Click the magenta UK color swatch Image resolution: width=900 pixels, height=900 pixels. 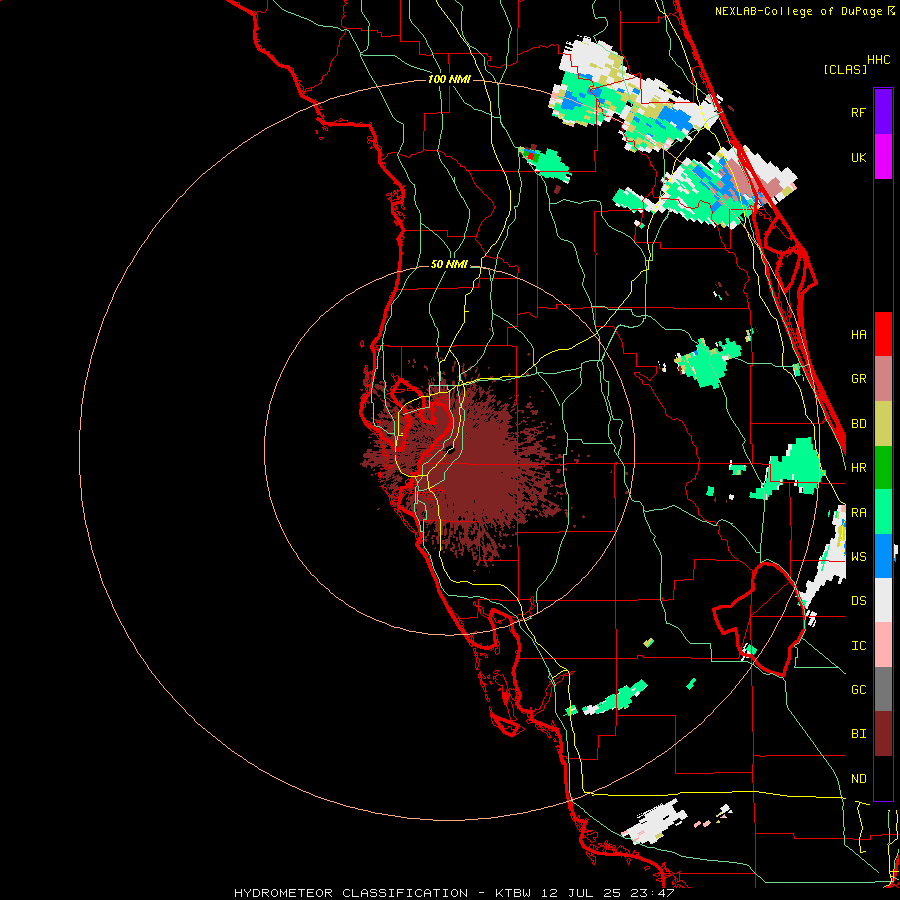click(883, 156)
